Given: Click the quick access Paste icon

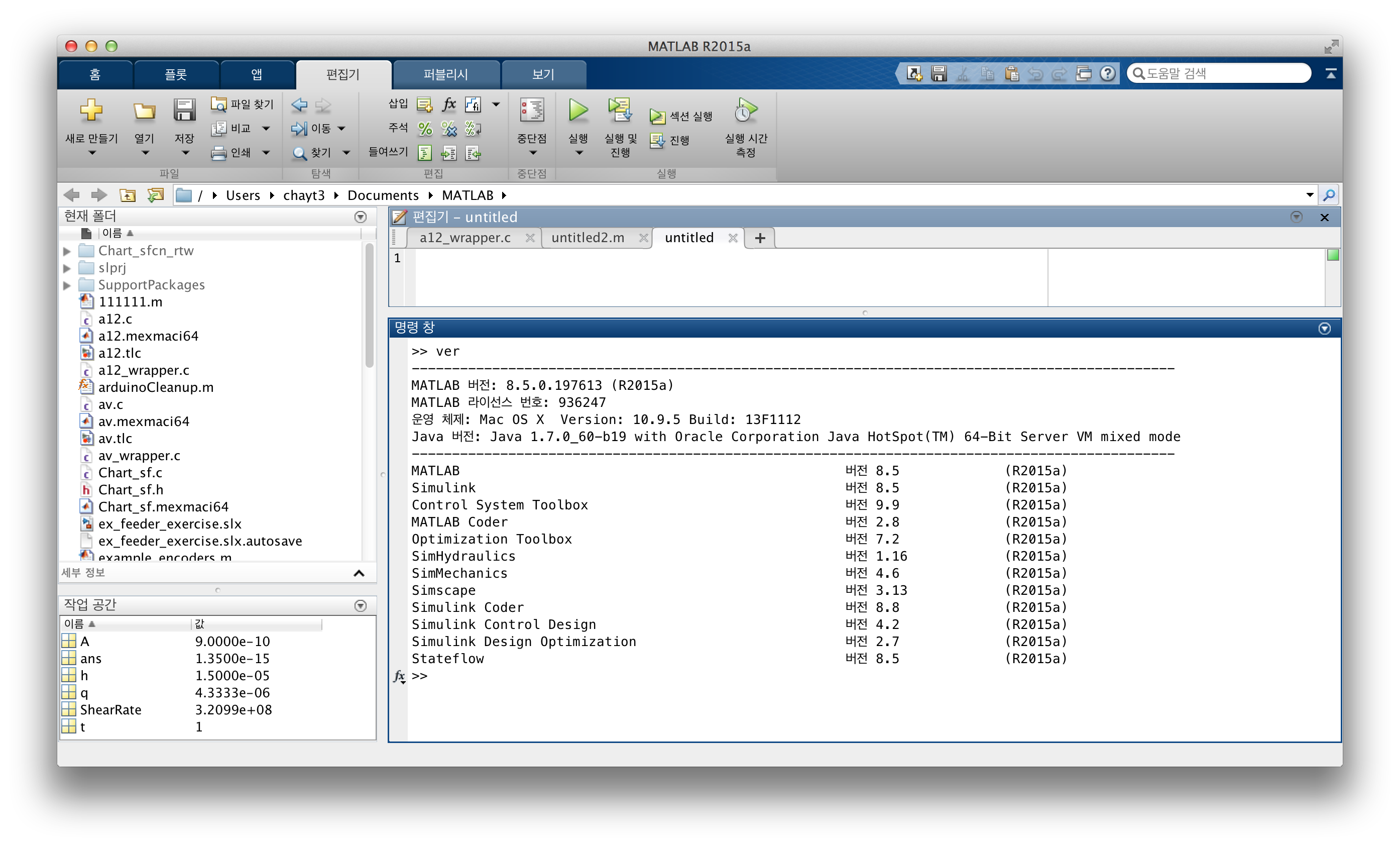Looking at the screenshot, I should [x=1011, y=73].
